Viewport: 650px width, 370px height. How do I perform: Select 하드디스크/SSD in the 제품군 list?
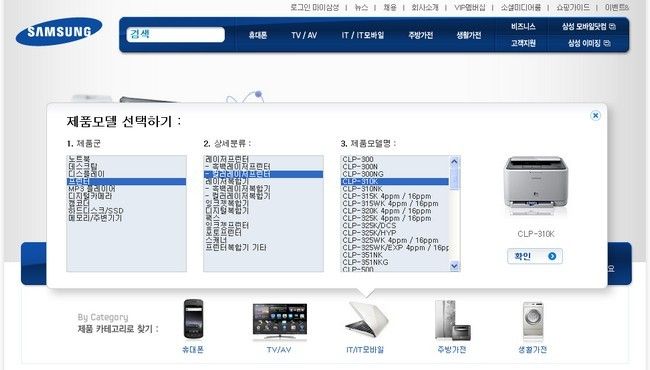126,211
